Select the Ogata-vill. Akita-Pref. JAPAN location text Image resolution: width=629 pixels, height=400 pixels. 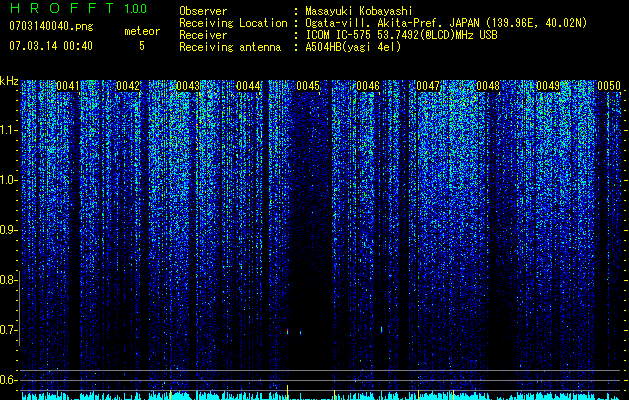[x=445, y=23]
